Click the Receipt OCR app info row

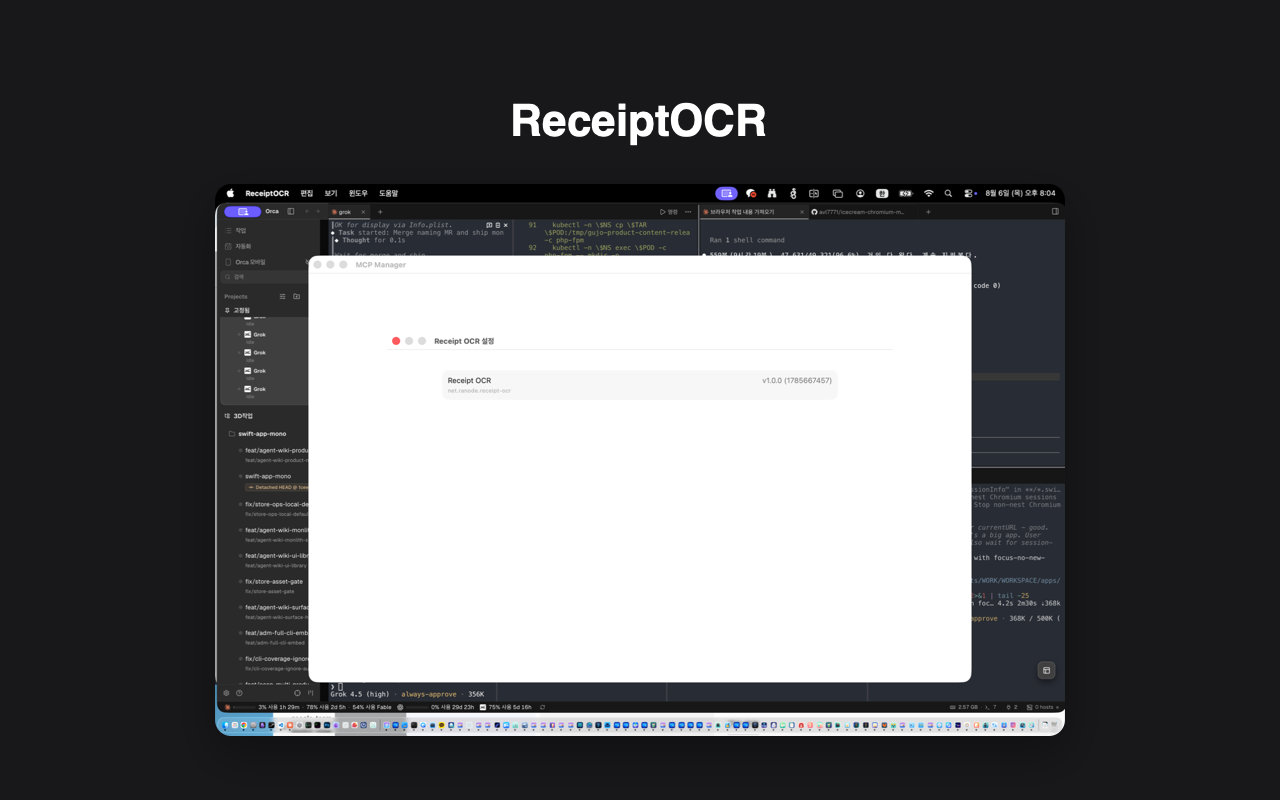[640, 385]
